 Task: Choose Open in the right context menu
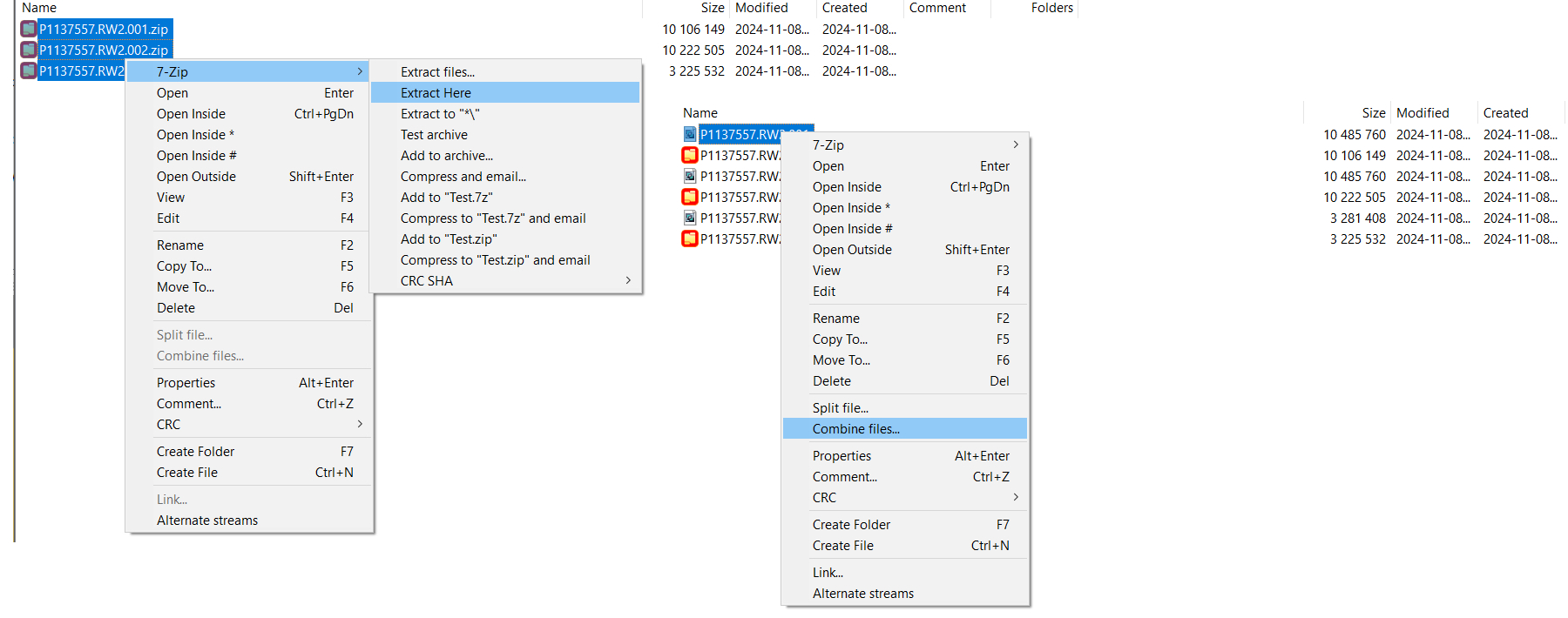pyautogui.click(x=905, y=165)
